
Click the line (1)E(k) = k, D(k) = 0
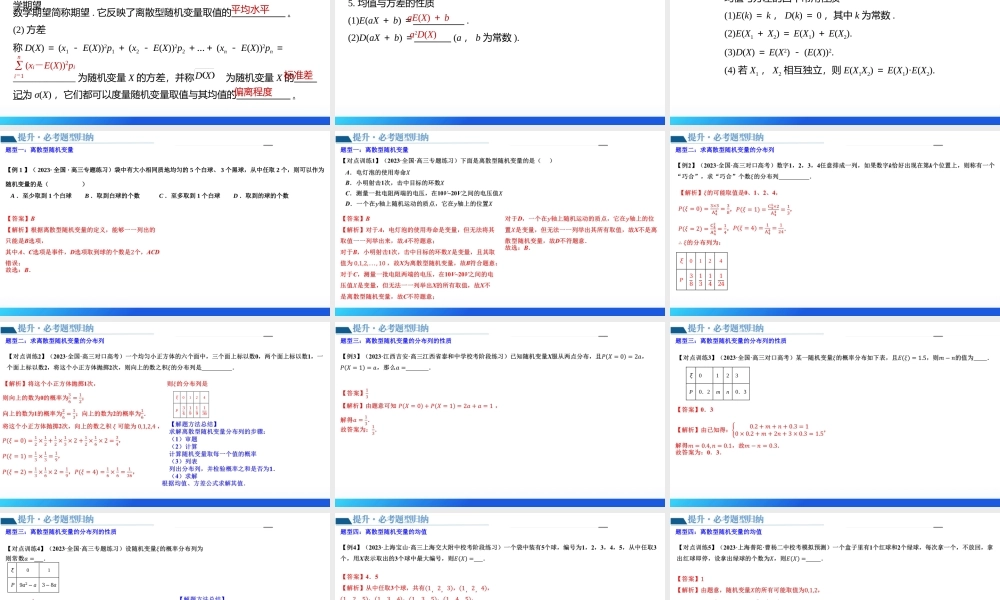tap(809, 15)
